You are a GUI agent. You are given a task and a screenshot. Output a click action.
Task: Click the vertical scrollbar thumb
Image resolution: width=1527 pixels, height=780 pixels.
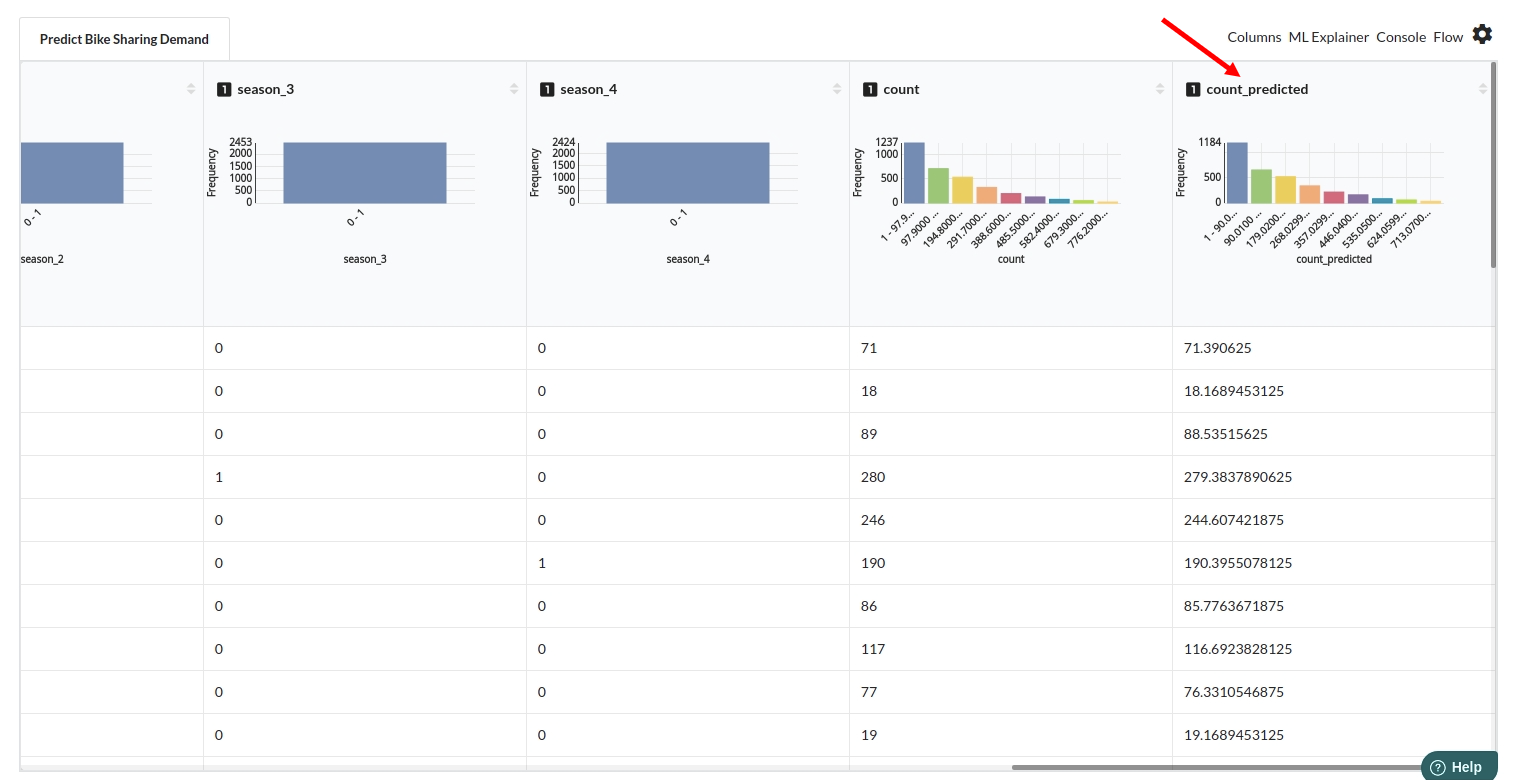click(1493, 165)
